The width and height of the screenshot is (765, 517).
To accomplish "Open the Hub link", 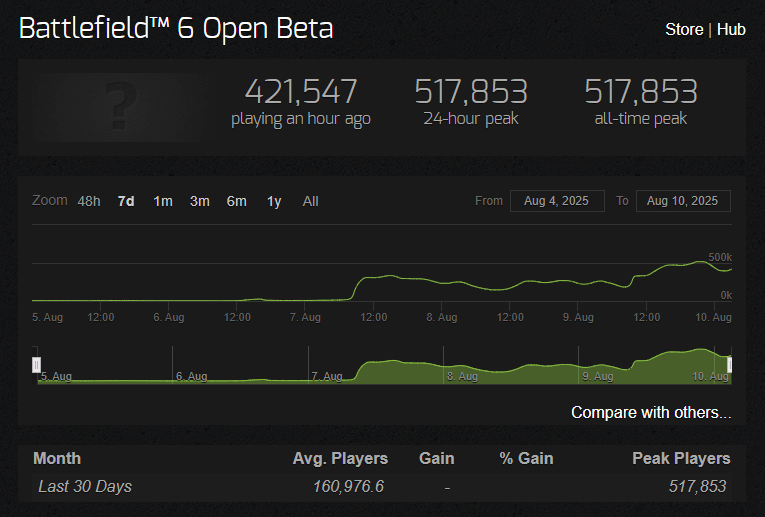I will (731, 29).
